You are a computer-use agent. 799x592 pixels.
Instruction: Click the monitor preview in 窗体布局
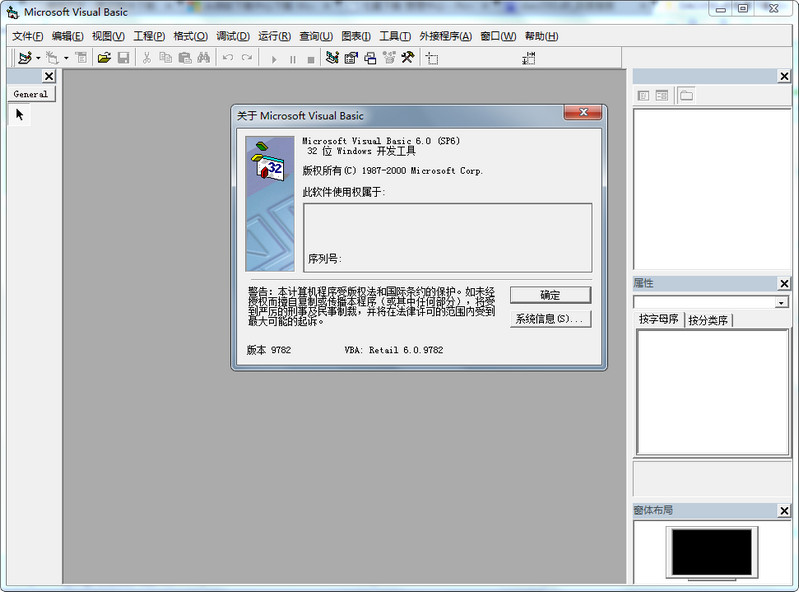(x=711, y=553)
